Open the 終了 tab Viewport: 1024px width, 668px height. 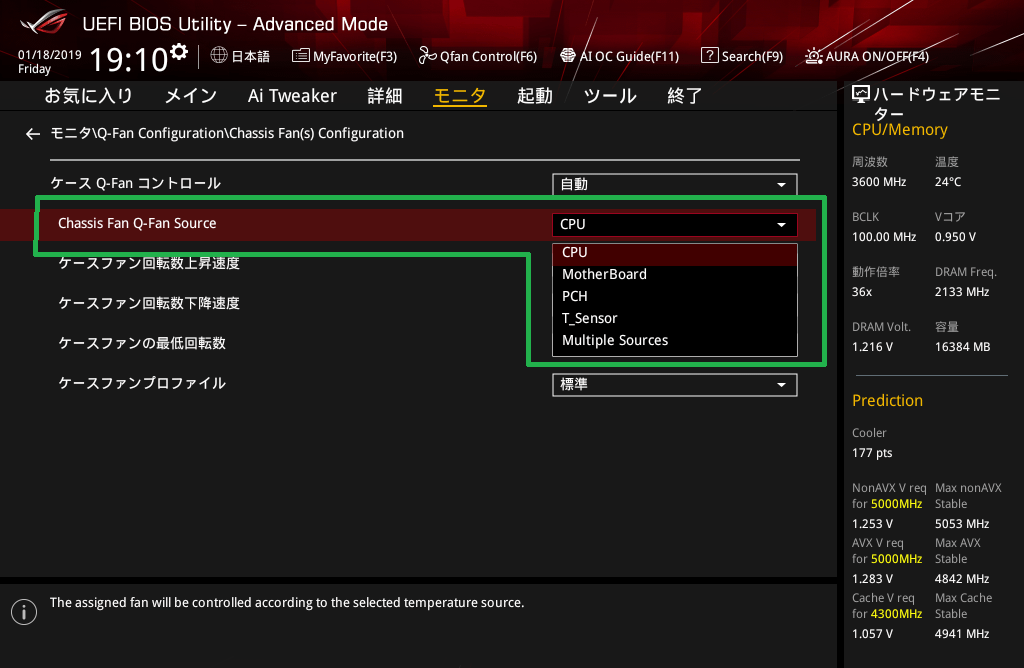point(684,96)
